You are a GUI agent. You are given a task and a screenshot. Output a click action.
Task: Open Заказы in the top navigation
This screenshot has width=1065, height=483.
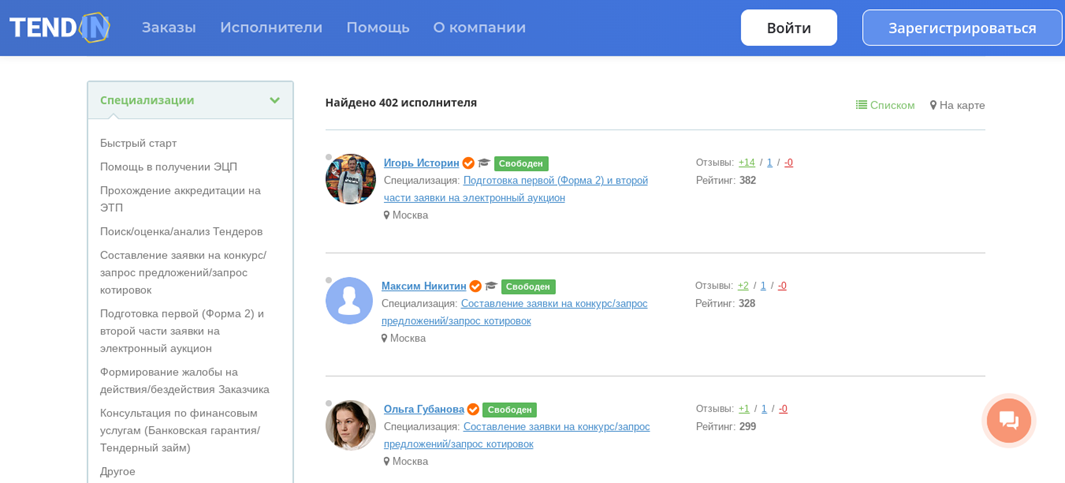coord(168,28)
